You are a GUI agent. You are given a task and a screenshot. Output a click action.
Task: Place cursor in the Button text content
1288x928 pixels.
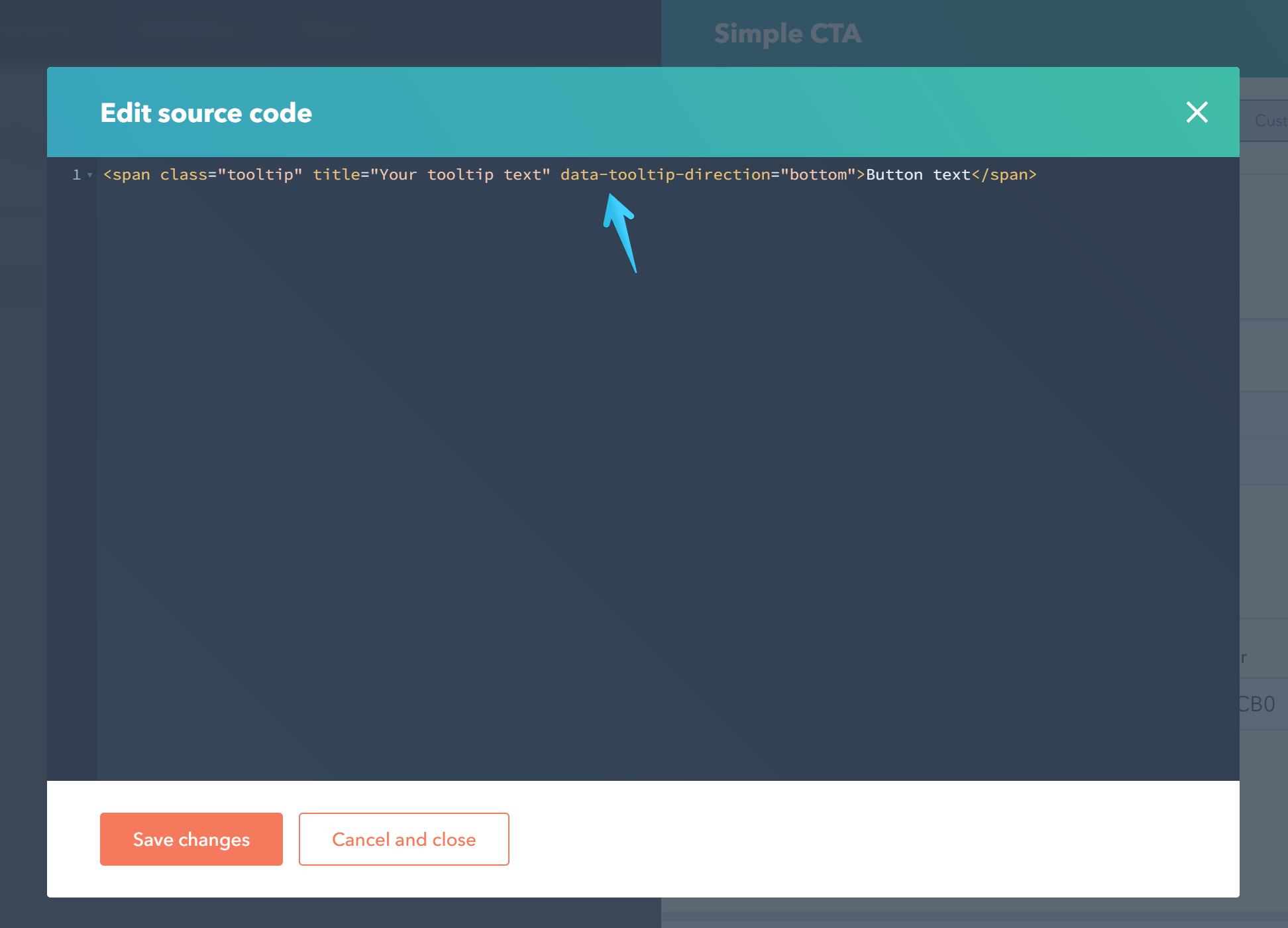point(918,175)
